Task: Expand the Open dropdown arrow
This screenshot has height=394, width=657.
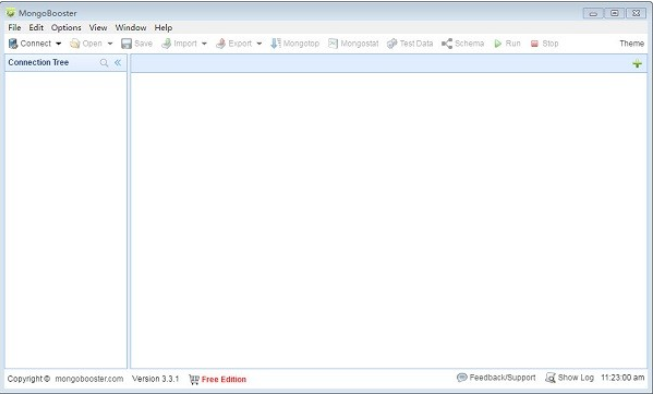Action: tap(110, 44)
